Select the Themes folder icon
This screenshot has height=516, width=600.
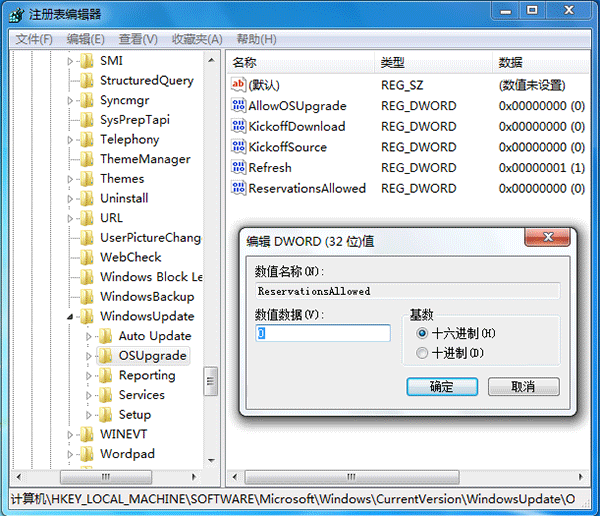point(87,179)
